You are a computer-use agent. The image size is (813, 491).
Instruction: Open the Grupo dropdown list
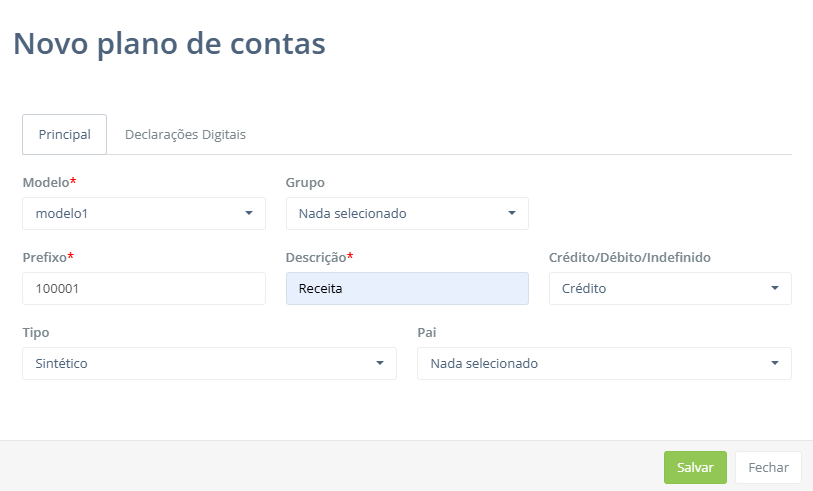(406, 213)
